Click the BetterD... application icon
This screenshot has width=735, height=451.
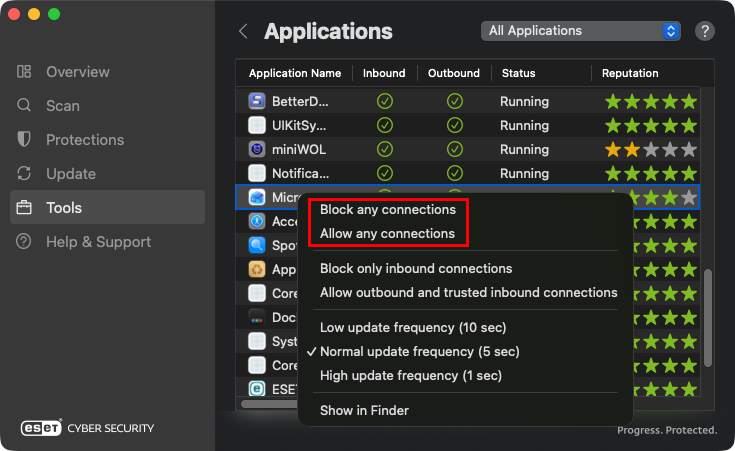click(x=257, y=101)
